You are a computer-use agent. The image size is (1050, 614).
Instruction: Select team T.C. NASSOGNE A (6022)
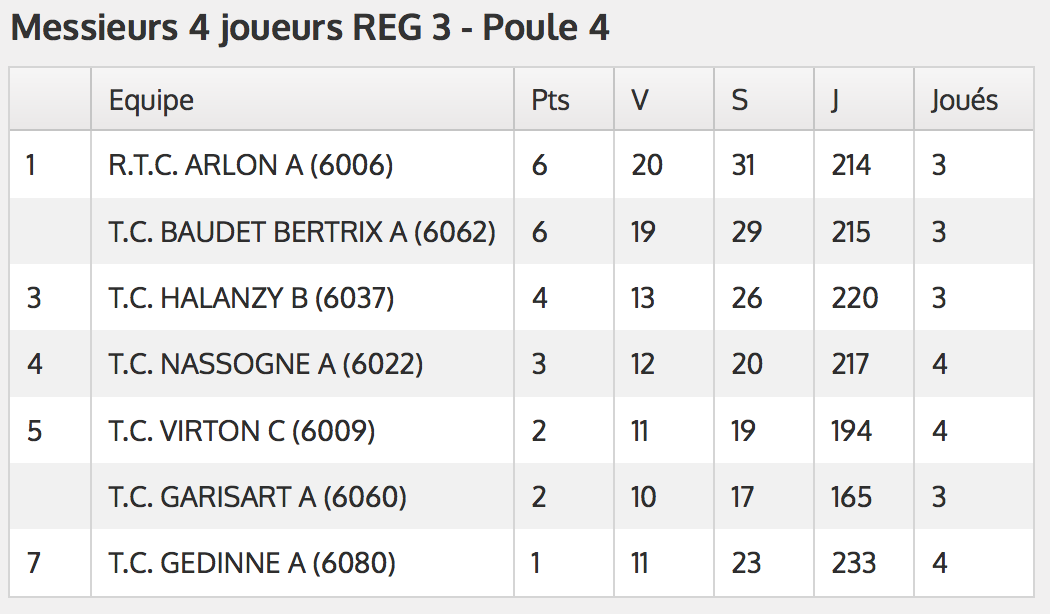pyautogui.click(x=266, y=364)
